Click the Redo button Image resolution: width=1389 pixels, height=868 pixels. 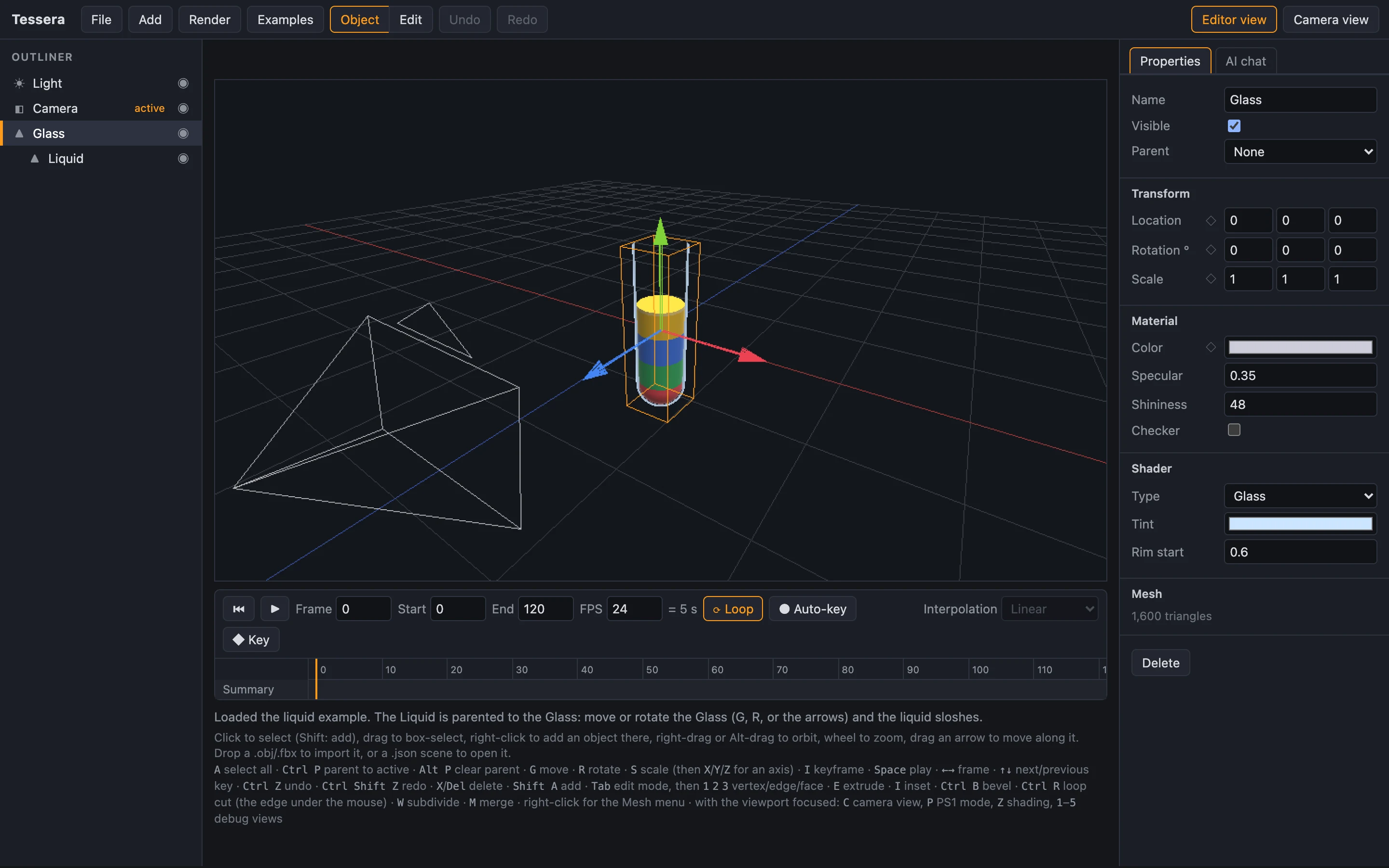click(522, 19)
